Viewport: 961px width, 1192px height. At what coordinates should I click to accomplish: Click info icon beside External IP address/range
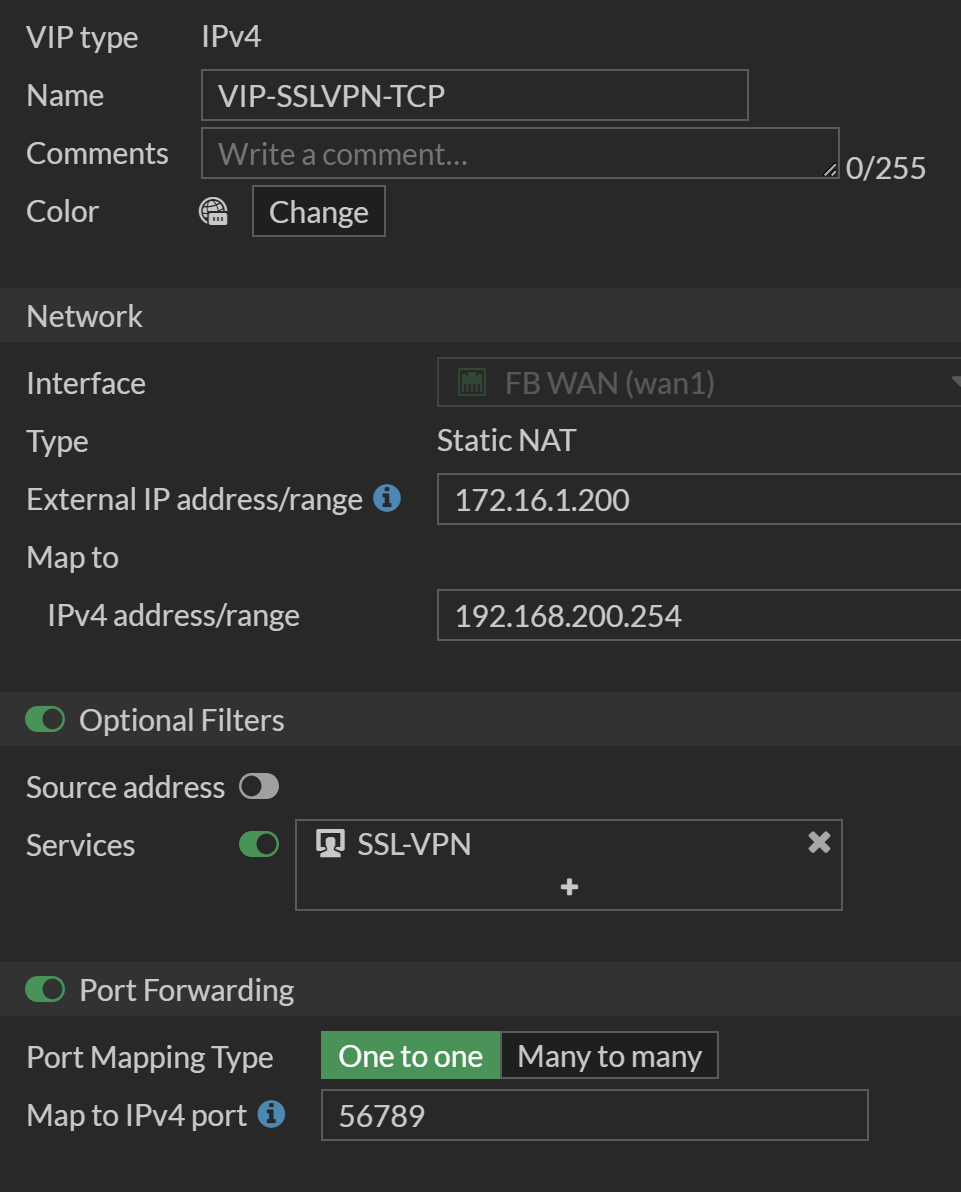tap(387, 497)
